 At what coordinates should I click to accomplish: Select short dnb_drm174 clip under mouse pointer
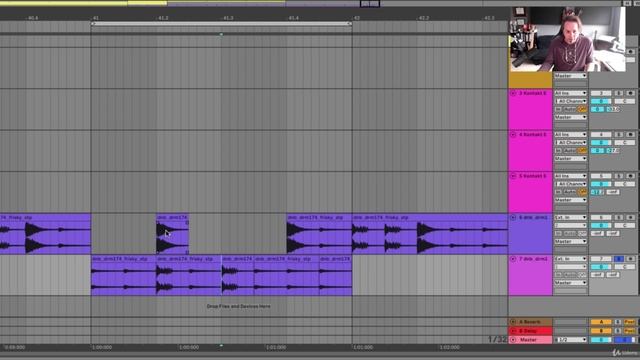coord(172,234)
